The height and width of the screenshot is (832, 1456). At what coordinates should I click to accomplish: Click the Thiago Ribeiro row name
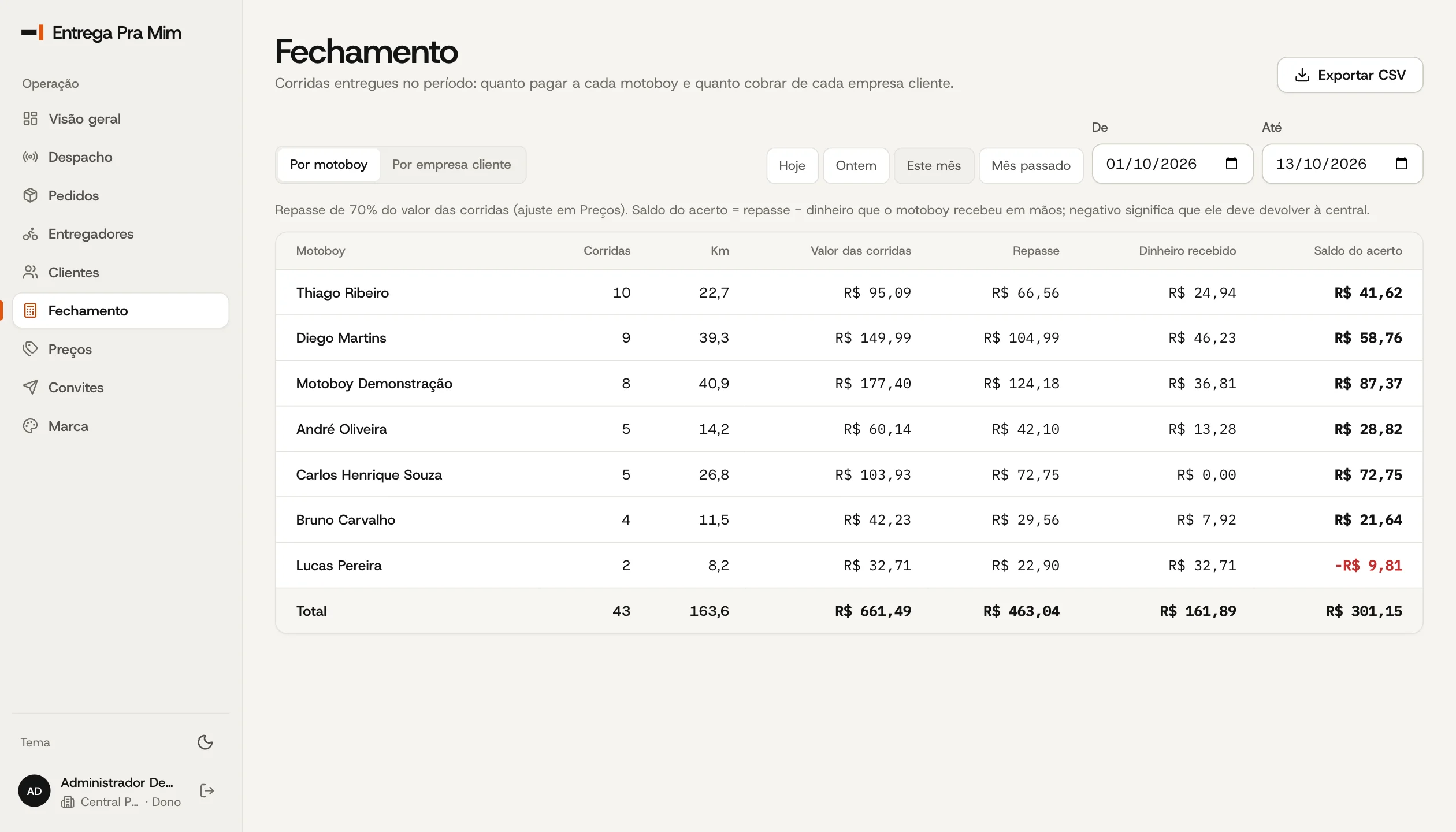click(x=342, y=293)
